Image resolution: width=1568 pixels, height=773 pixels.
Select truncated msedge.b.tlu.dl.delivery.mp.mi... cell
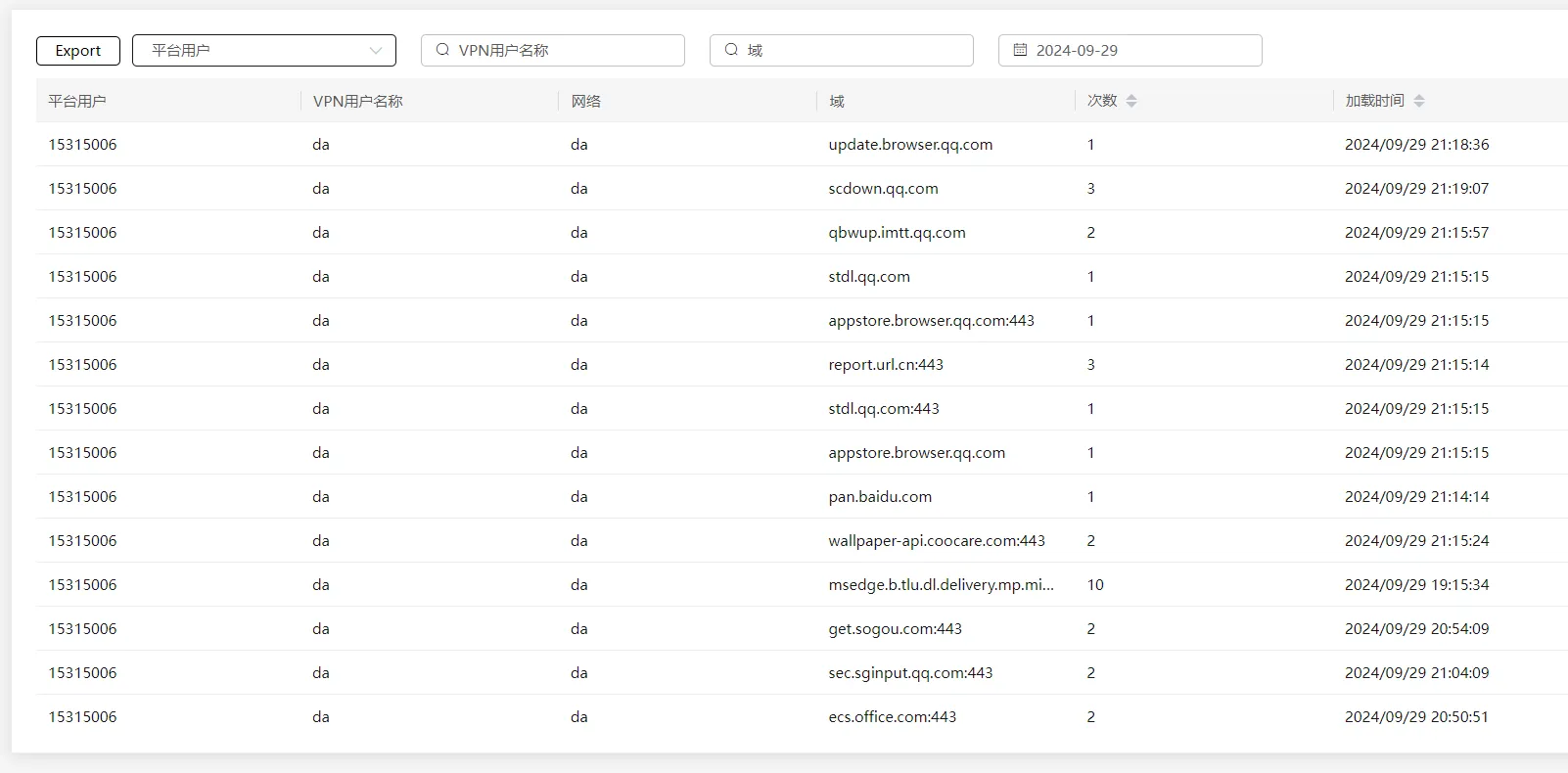pyautogui.click(x=941, y=585)
